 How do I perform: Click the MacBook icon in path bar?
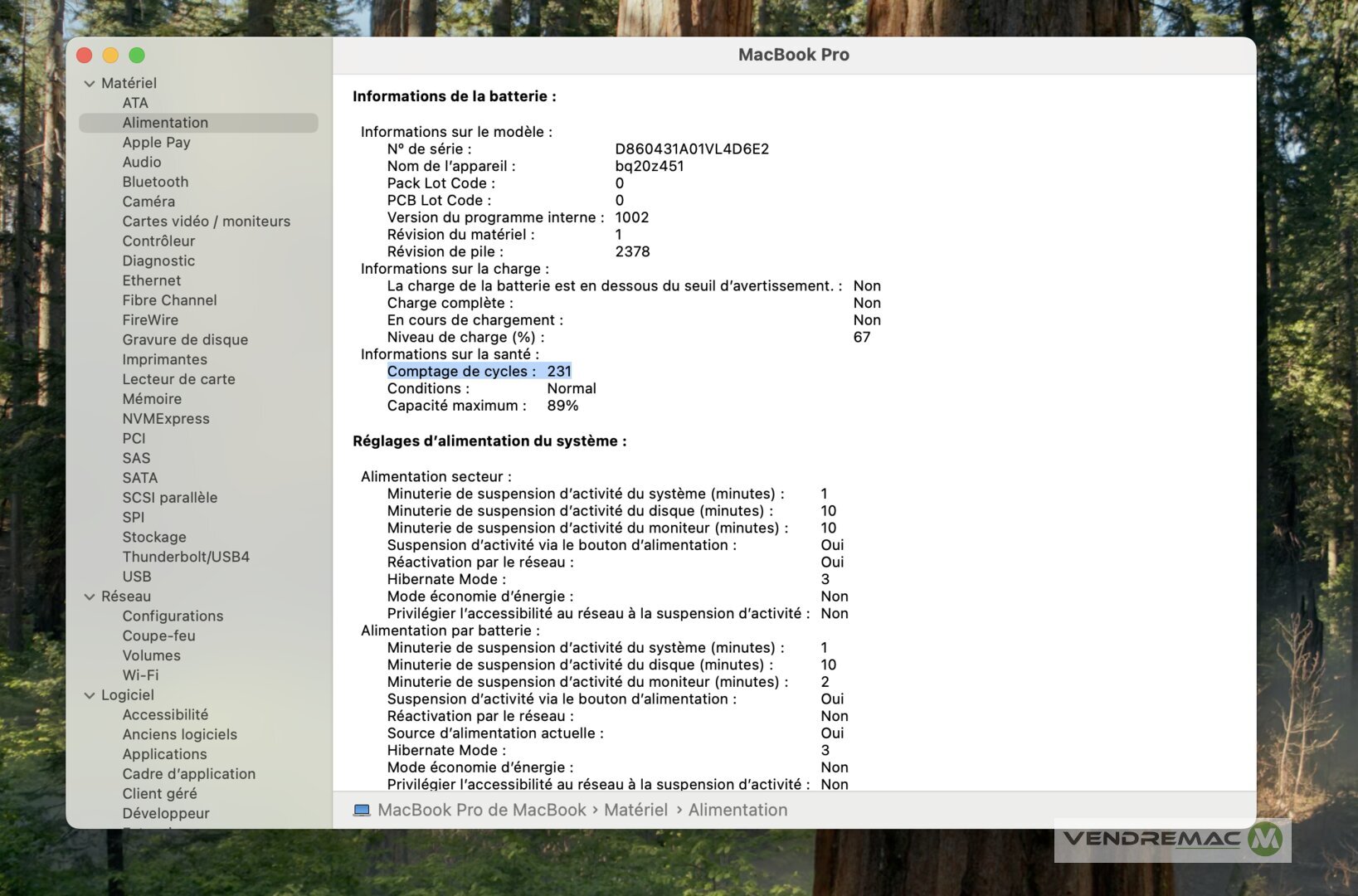point(362,811)
